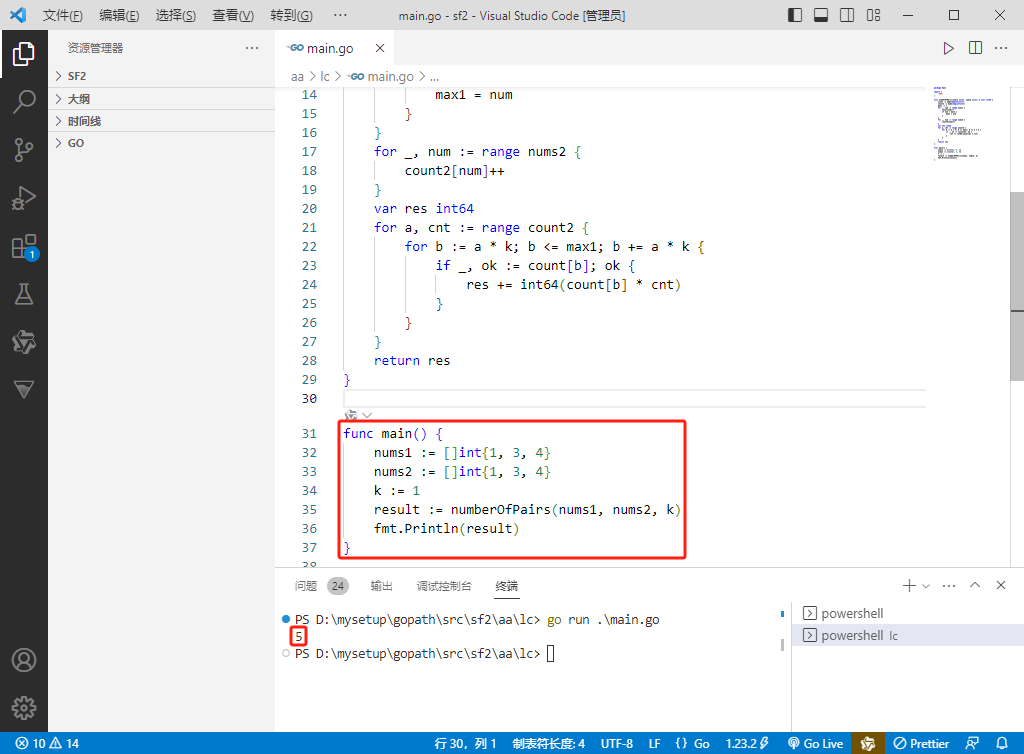Screen dimensions: 1024x754
Task: Start Go Live server
Action: (815, 744)
